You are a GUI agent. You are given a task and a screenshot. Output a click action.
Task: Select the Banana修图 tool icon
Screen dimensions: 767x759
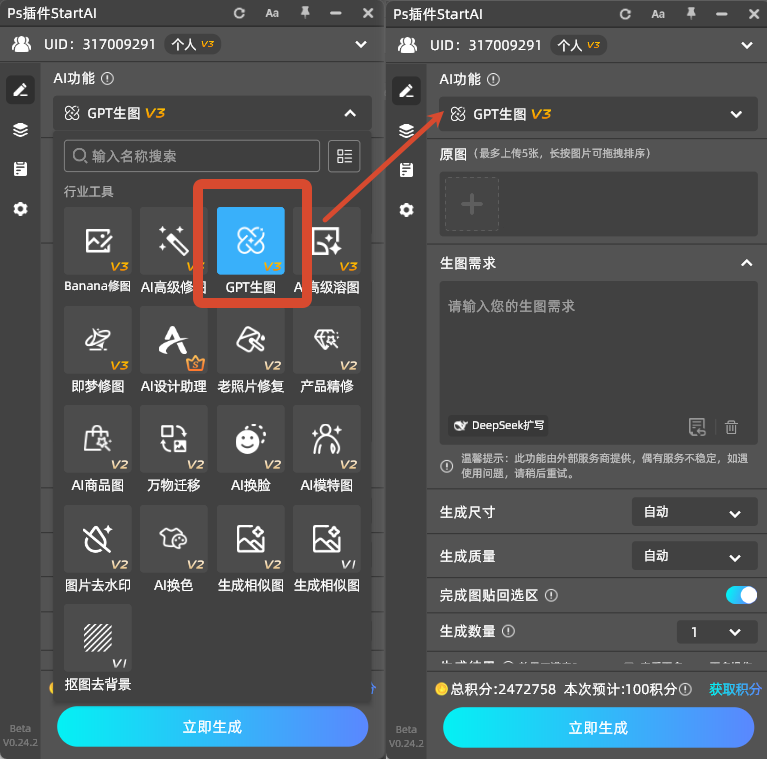tap(98, 241)
